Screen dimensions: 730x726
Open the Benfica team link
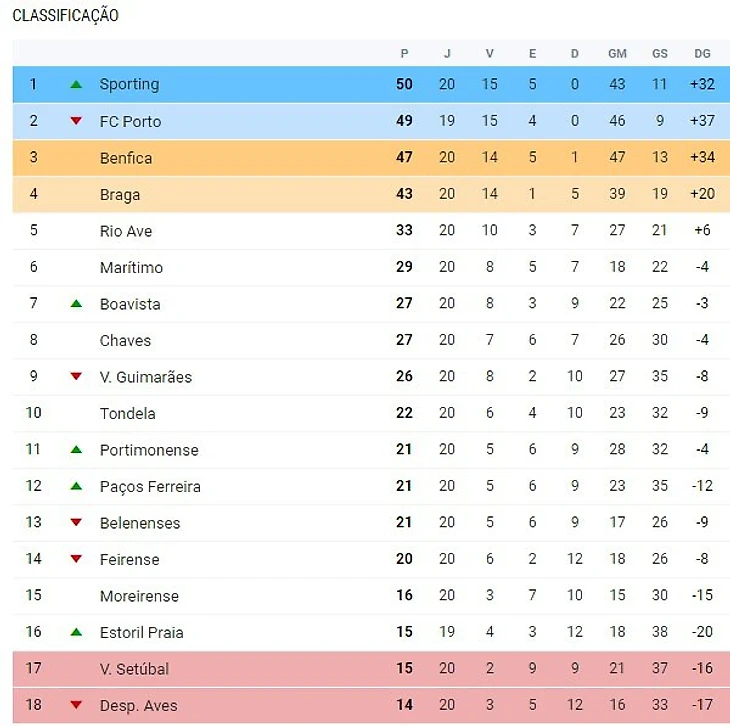click(126, 158)
